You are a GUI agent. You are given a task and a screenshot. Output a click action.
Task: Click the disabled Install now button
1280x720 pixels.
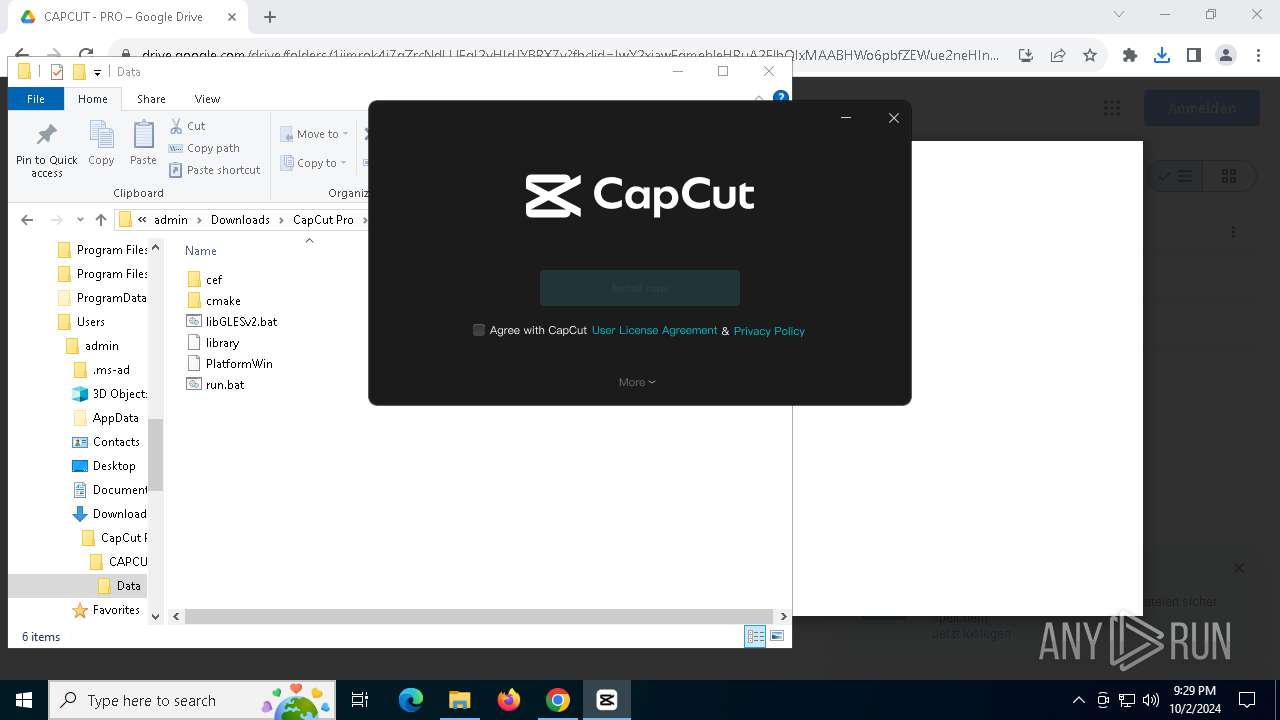click(x=640, y=288)
